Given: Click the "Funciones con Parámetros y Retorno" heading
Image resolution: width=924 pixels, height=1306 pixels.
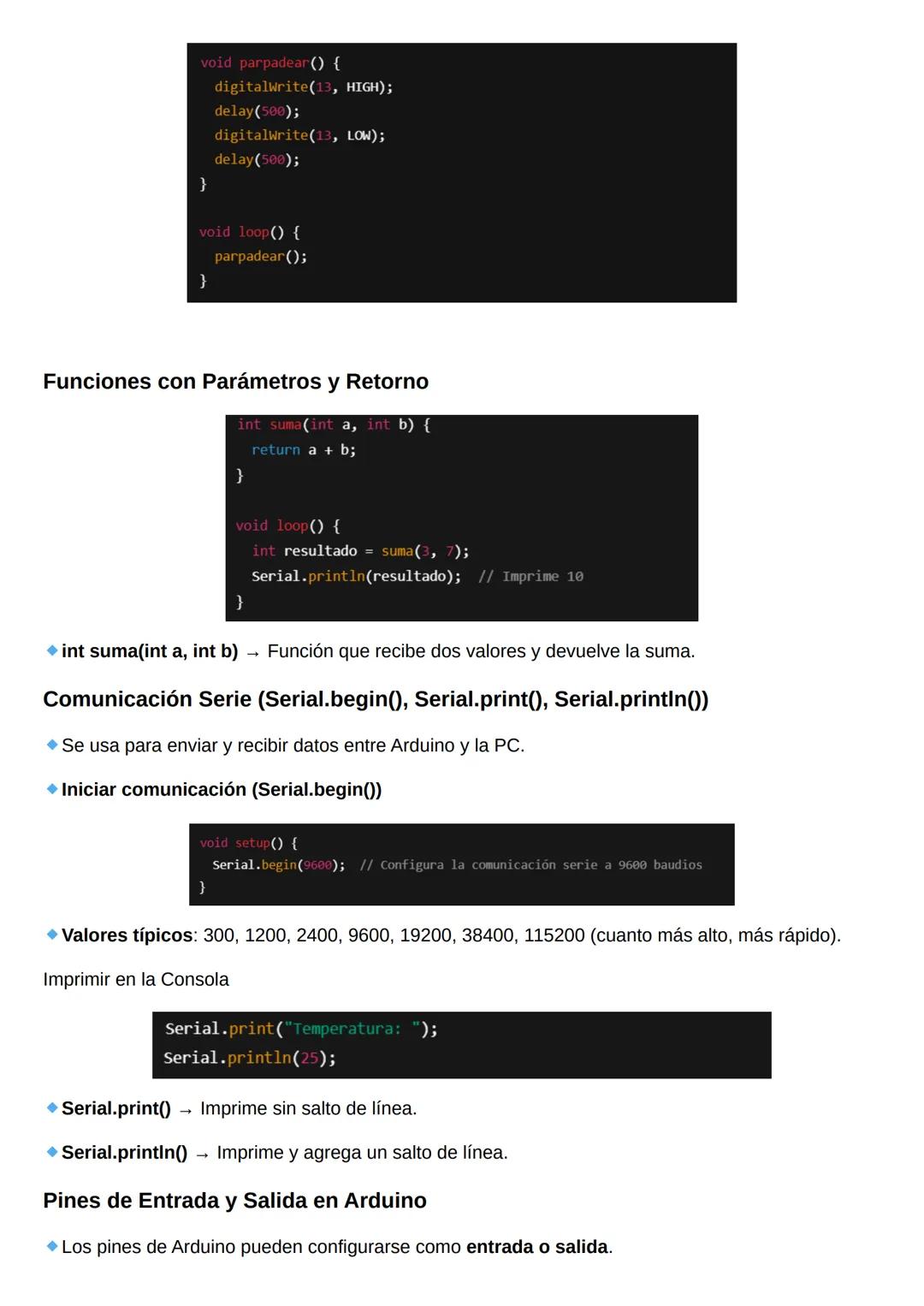Looking at the screenshot, I should pyautogui.click(x=235, y=382).
